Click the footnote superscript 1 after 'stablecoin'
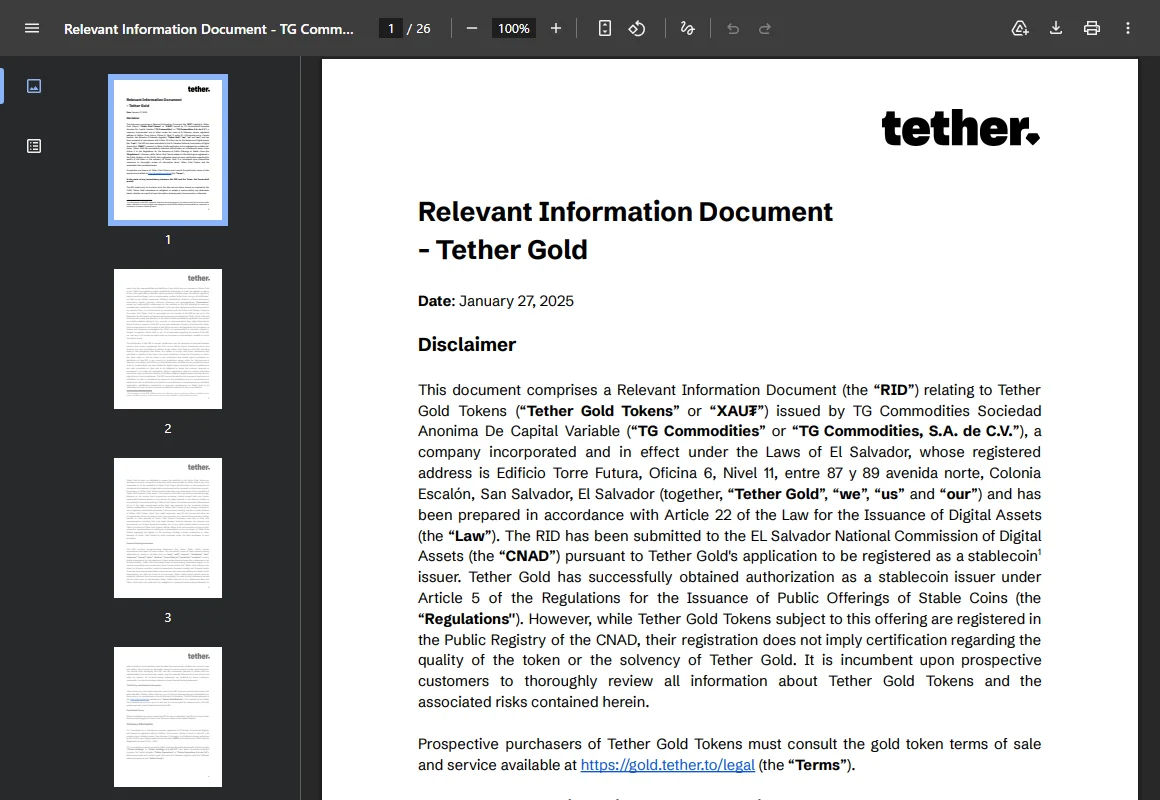 coord(1039,552)
